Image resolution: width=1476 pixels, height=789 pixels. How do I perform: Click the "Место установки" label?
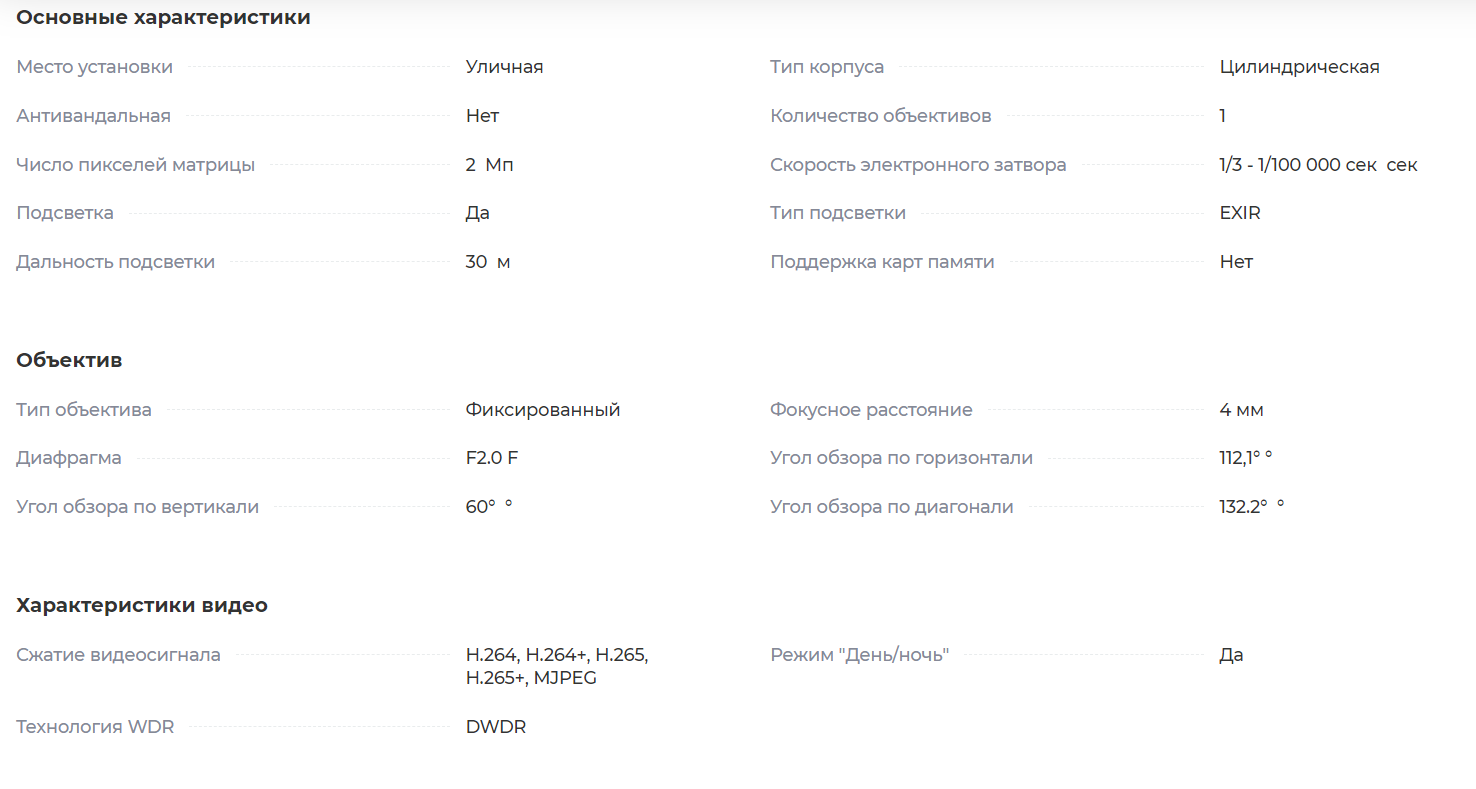point(94,67)
